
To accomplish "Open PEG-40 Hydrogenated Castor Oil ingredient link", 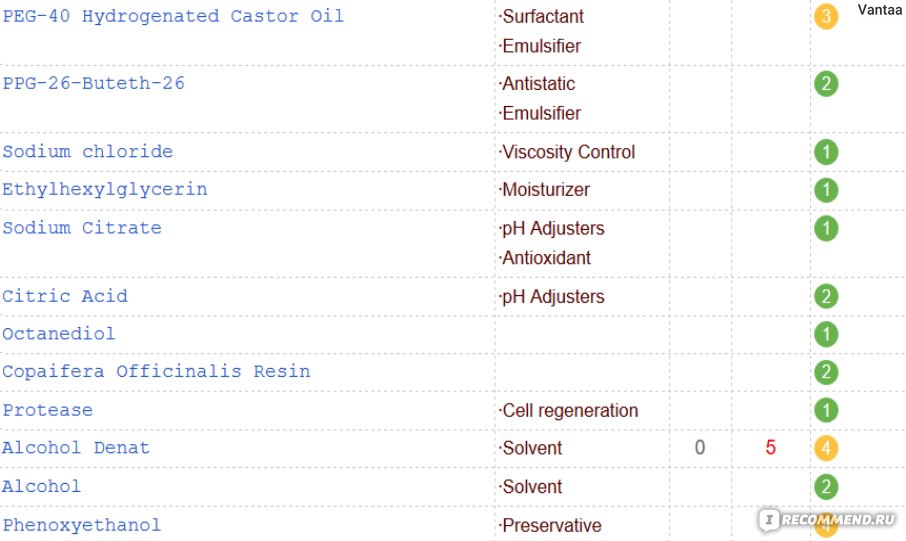I will [173, 16].
